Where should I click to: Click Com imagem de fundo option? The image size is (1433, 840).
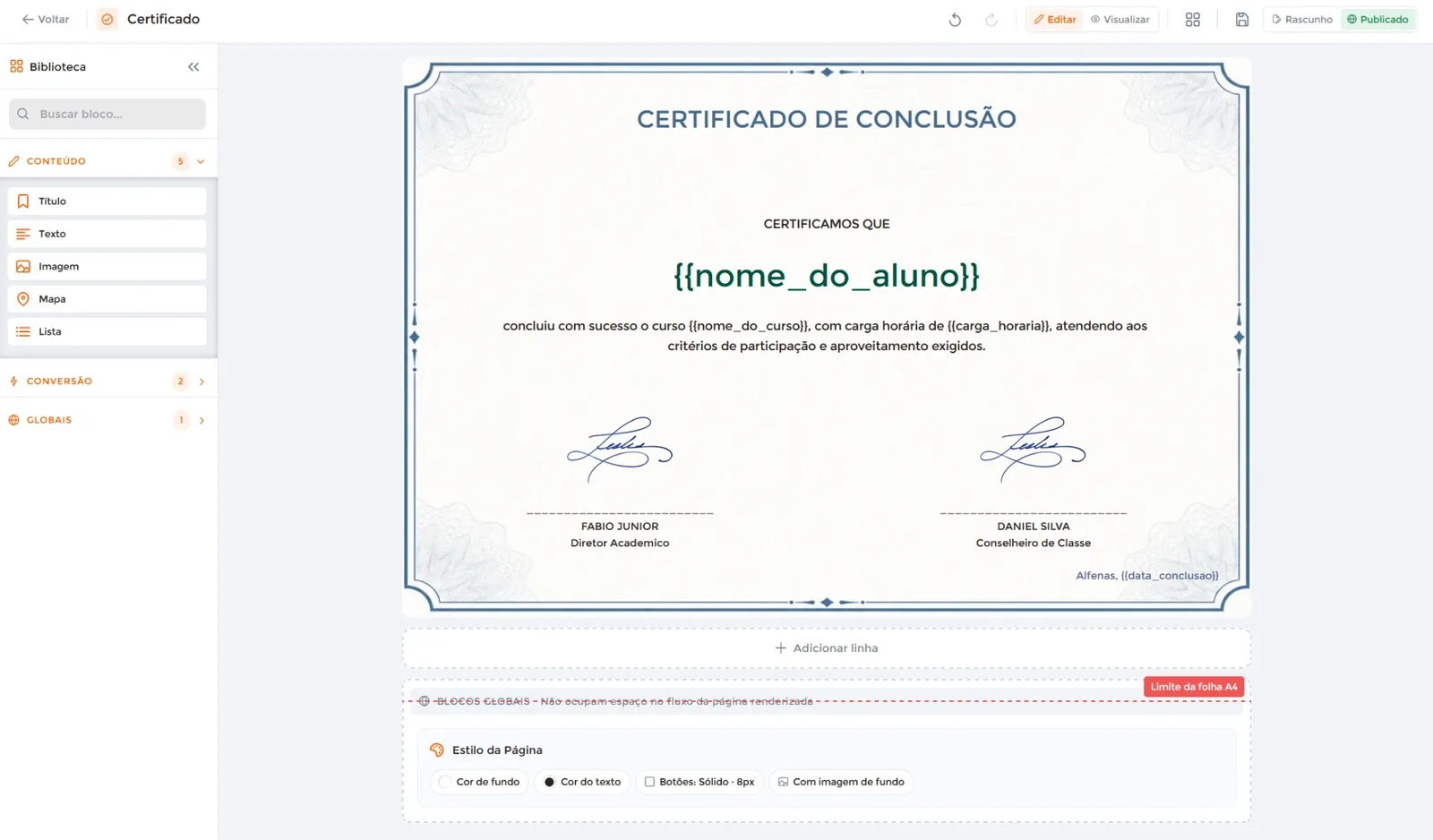[841, 782]
